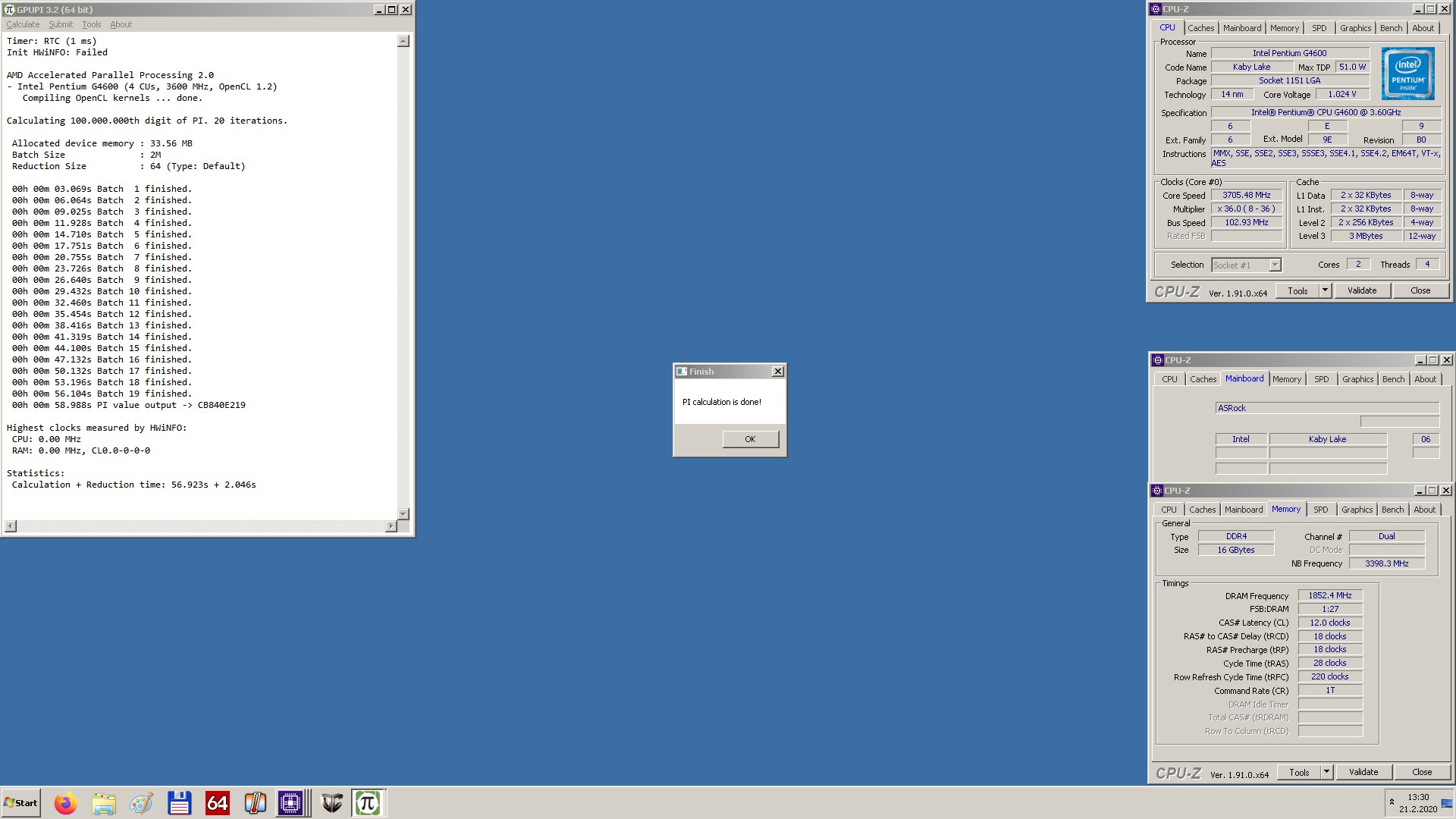The image size is (1456, 819).
Task: Click Close button in top CPU-Z window
Action: [x=1420, y=290]
